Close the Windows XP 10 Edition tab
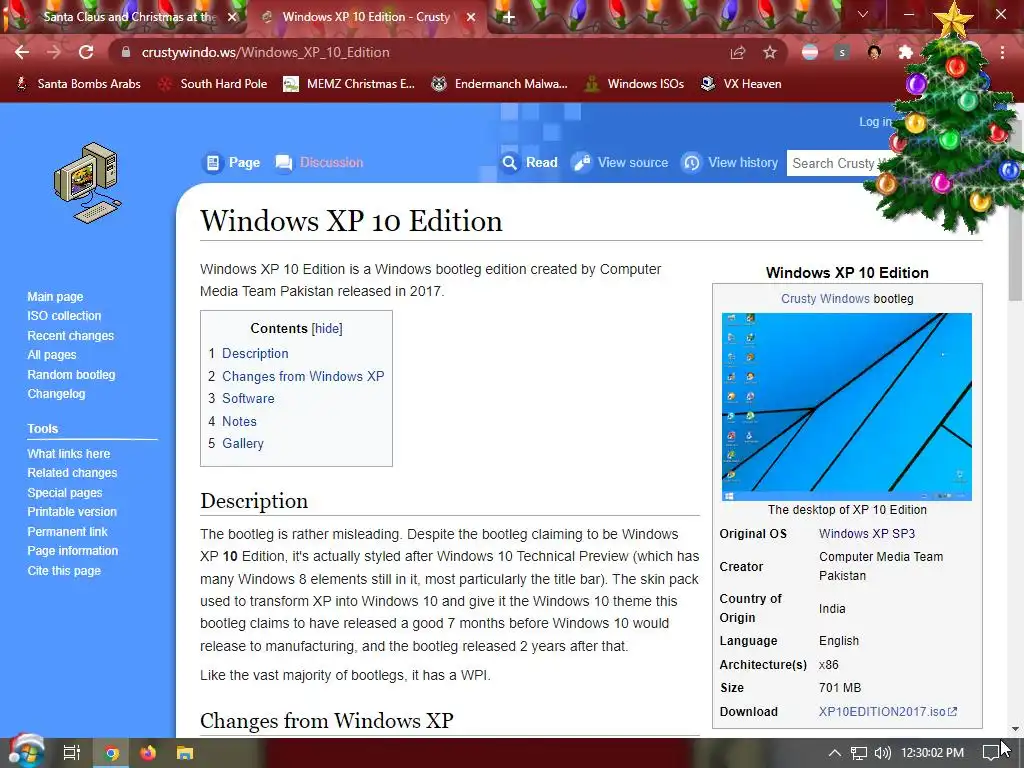Viewport: 1024px width, 768px height. pos(471,17)
